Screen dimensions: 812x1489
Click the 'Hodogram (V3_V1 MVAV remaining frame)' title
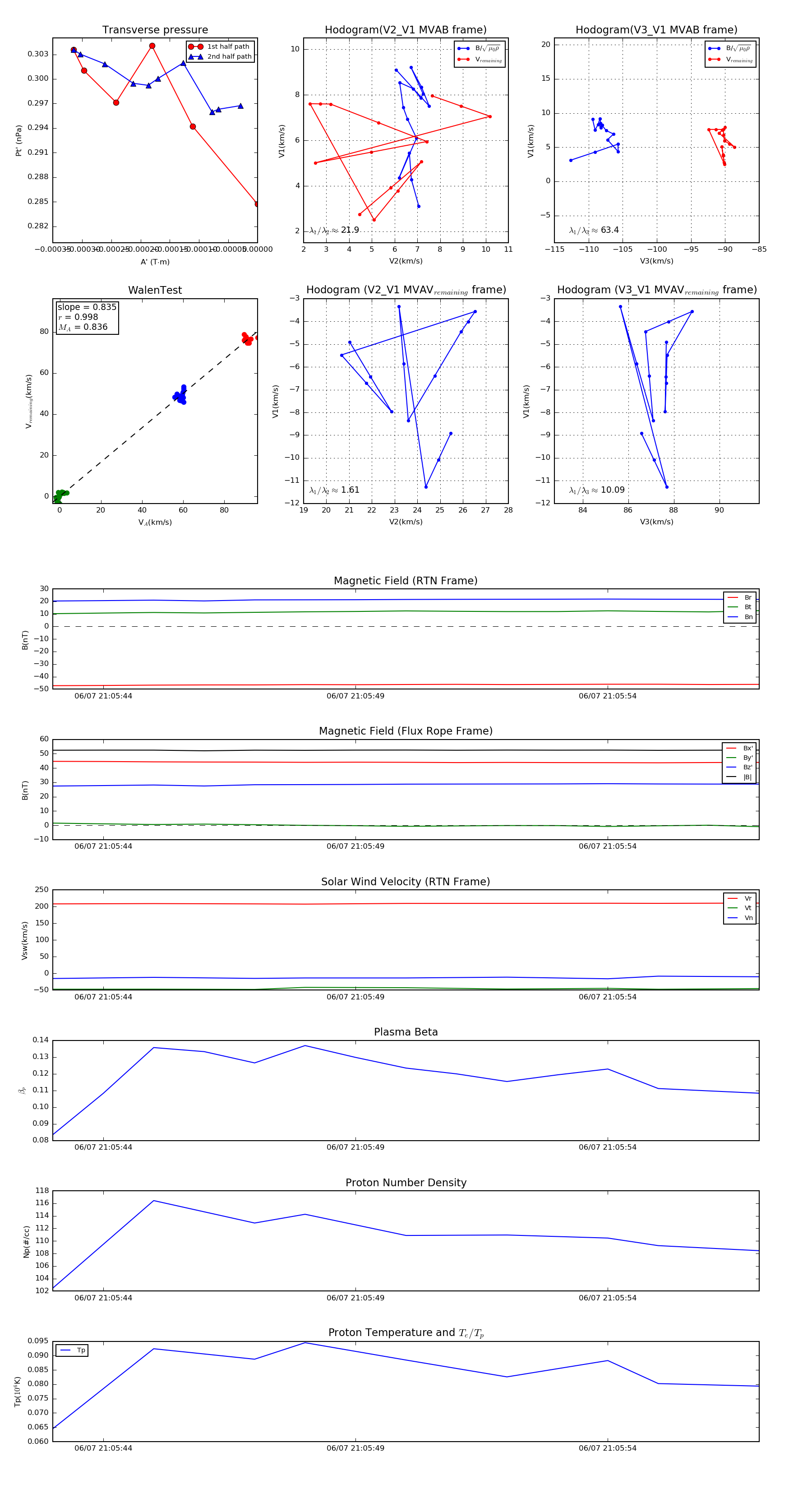(x=656, y=290)
